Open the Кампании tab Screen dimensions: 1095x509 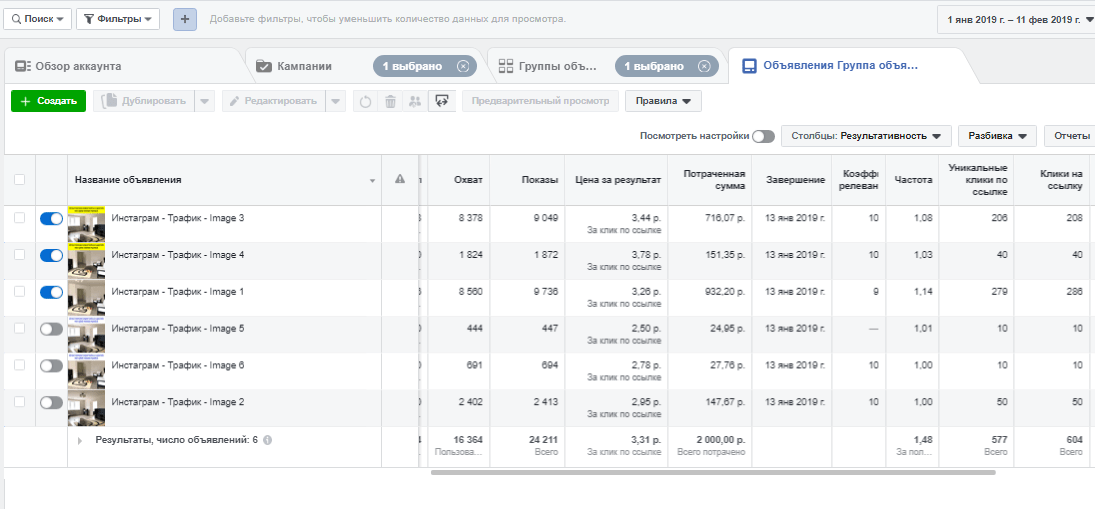305,66
